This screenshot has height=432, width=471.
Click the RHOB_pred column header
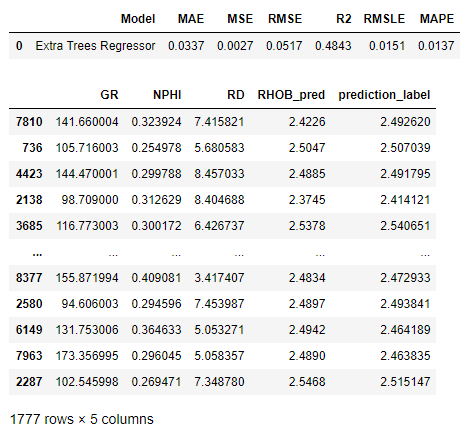click(x=291, y=95)
